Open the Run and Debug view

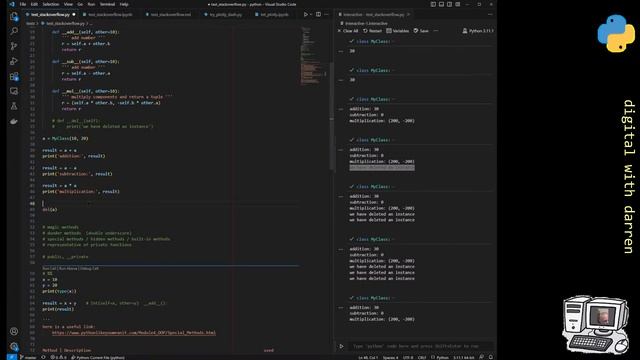[x=14, y=61]
